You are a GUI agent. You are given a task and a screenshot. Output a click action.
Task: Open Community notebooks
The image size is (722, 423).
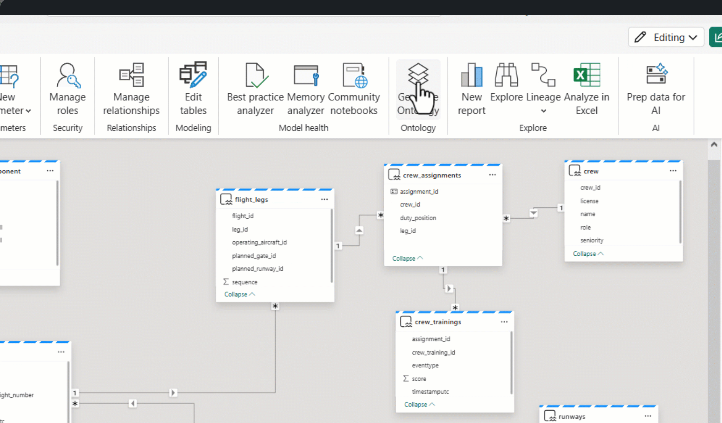[x=354, y=89]
